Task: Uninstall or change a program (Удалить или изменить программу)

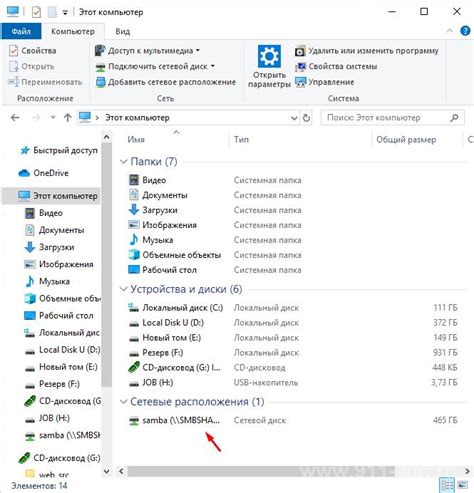Action: pos(367,51)
